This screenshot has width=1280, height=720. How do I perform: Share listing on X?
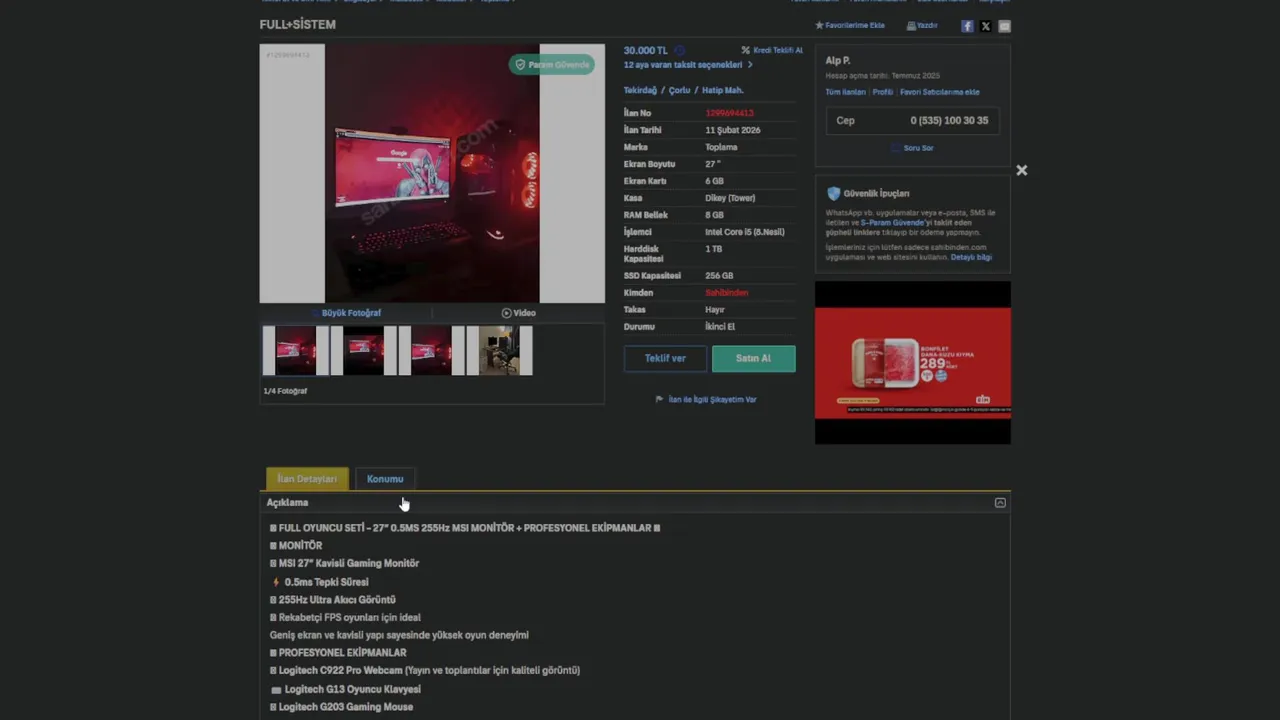(986, 26)
